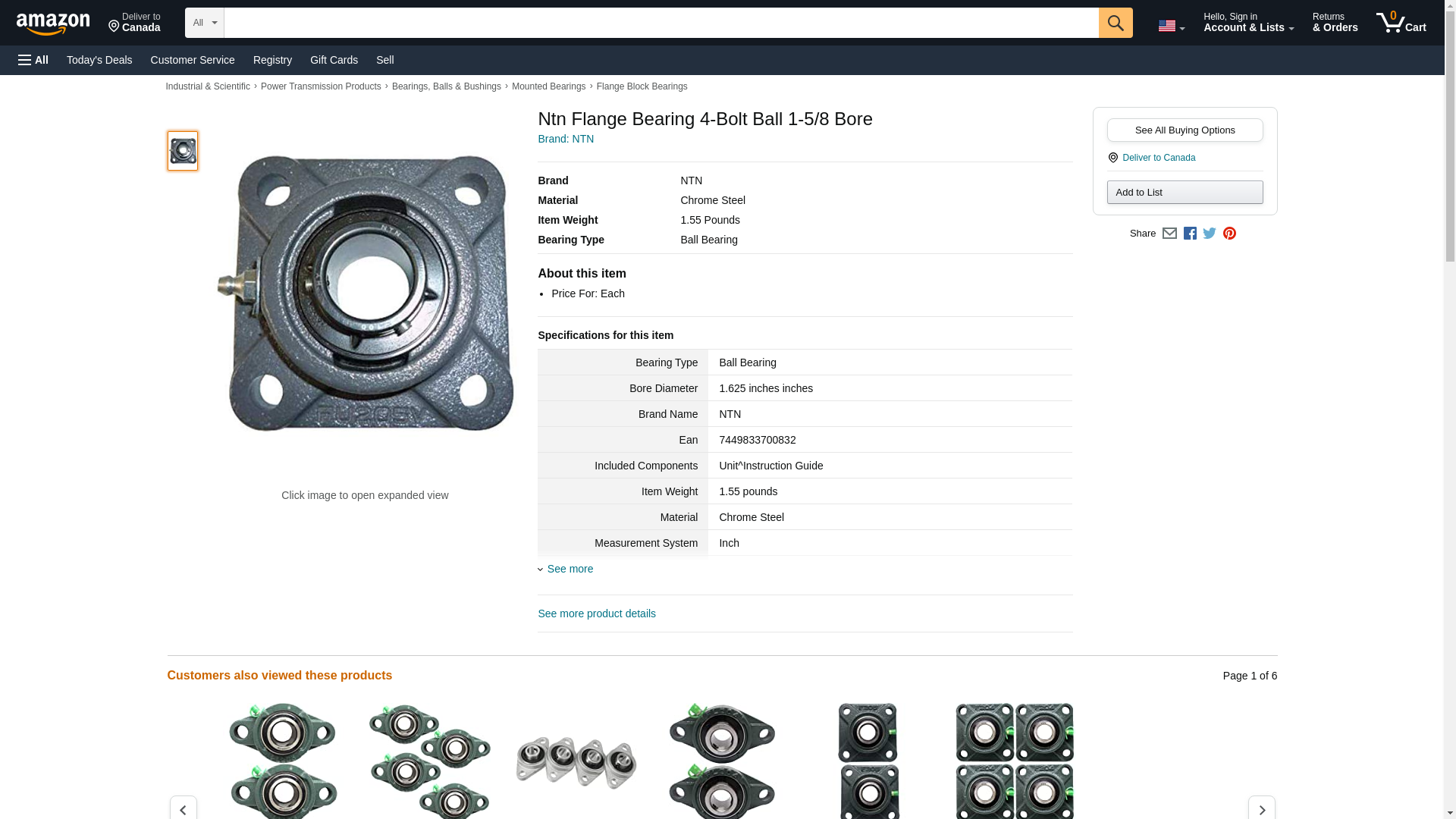
Task: Click the Add to List button
Action: (x=1185, y=192)
